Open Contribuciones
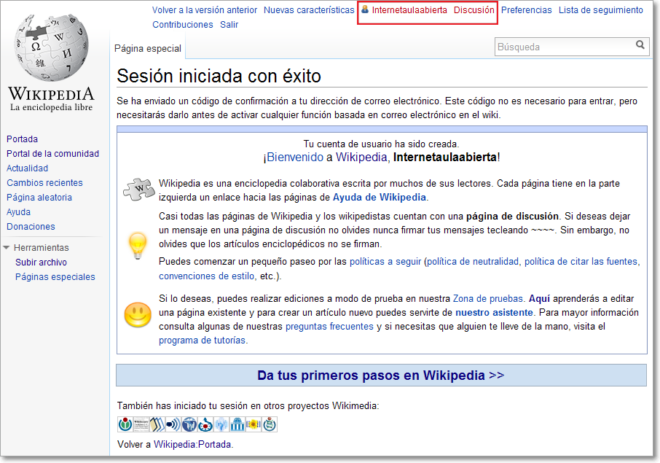Screen dimensions: 660x463 pos(183,24)
